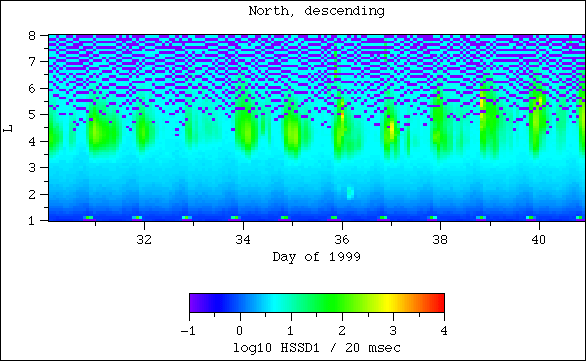Click the colorbar tick label "-1"
This screenshot has width=586, height=361.
[x=188, y=331]
